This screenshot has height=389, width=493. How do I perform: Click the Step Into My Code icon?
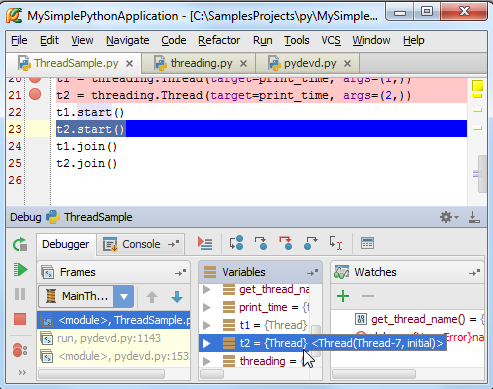coord(286,243)
